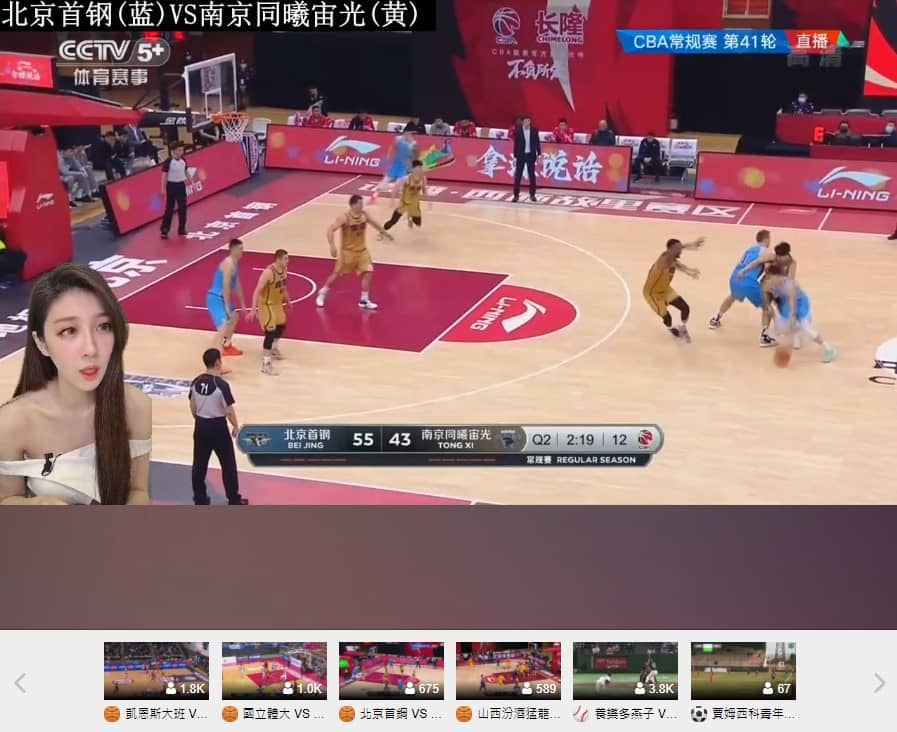The height and width of the screenshot is (732, 897).
Task: Click the basketball icon beside 山西汾酒猛龍
Action: (464, 714)
